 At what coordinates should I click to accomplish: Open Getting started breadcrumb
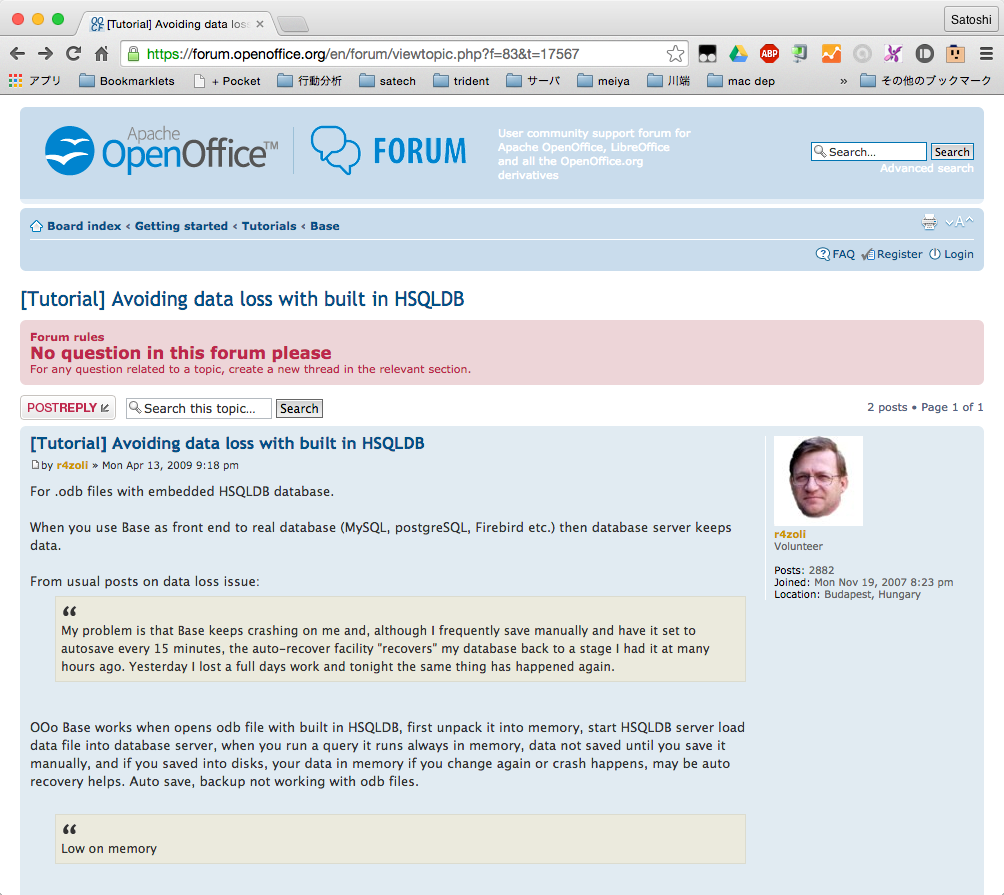(x=181, y=226)
